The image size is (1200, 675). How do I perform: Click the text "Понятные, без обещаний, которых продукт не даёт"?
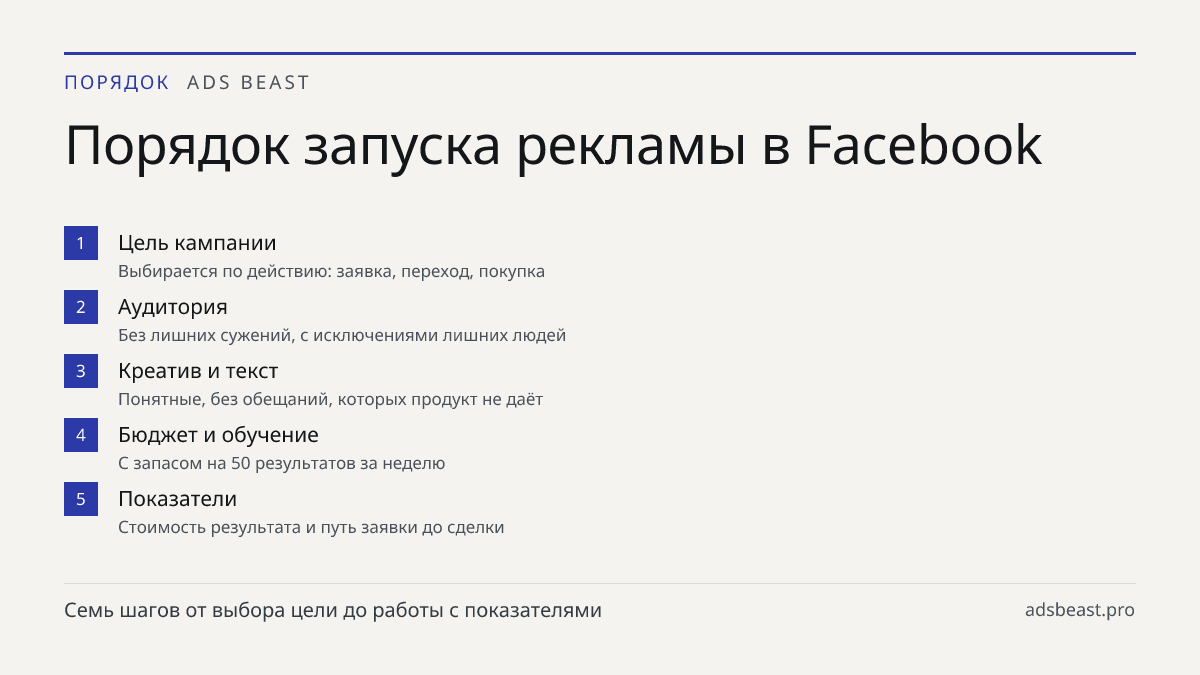[330, 399]
